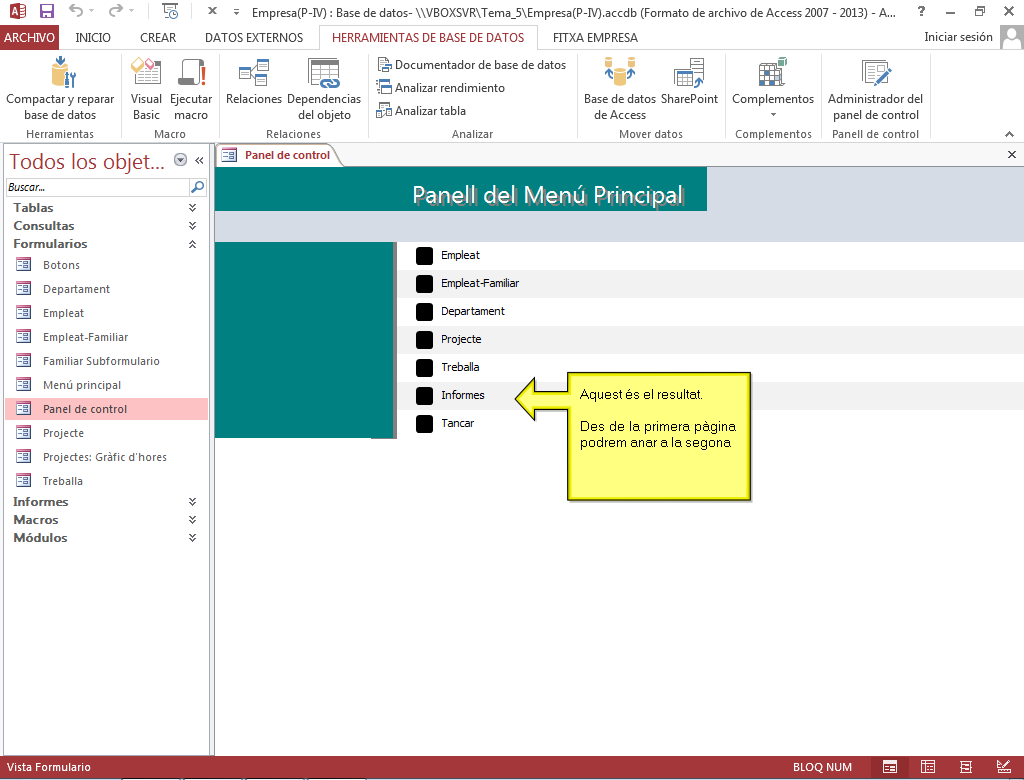
Task: Select Panel de control in navigation pane
Action: click(106, 409)
